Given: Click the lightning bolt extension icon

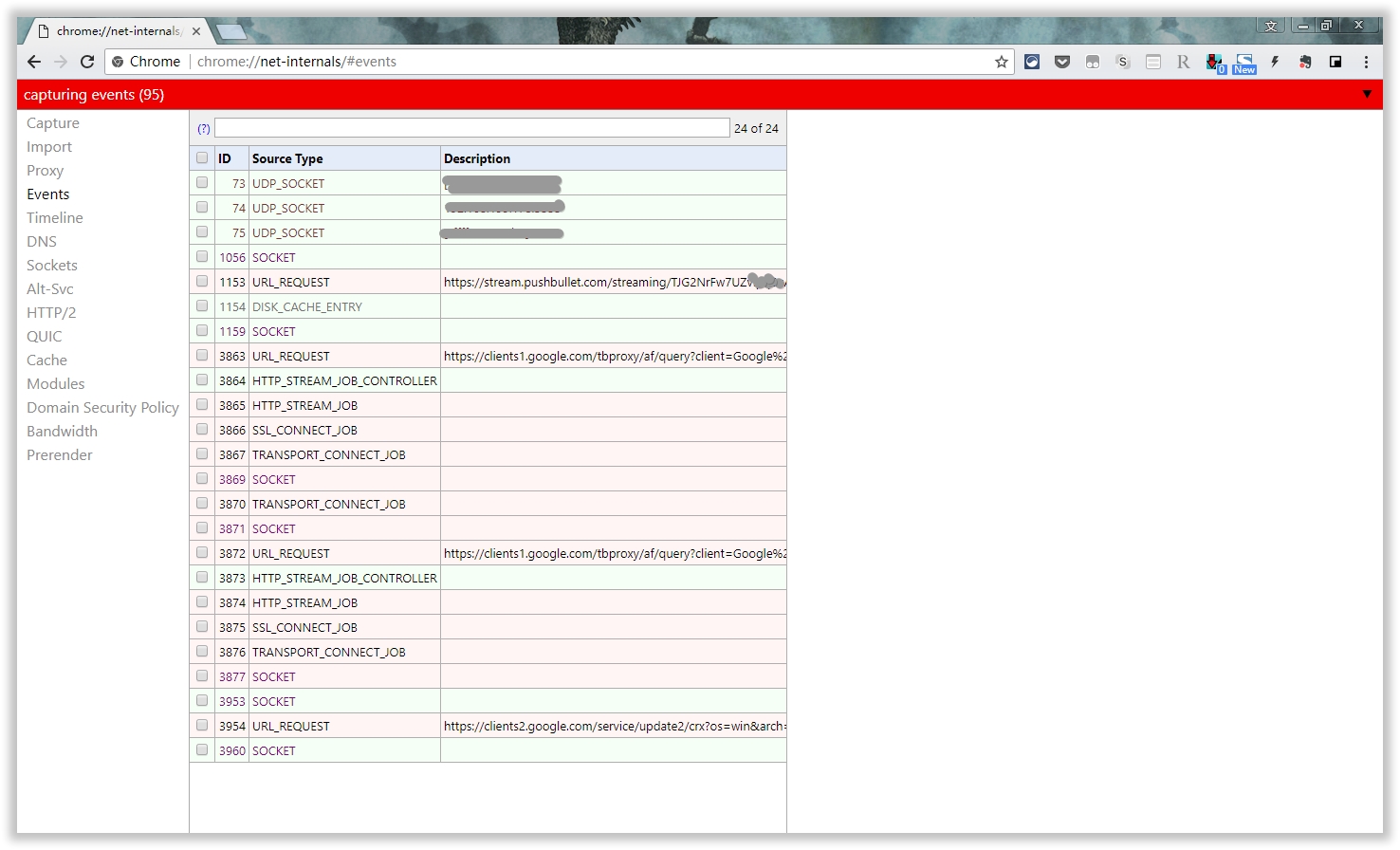Looking at the screenshot, I should pyautogui.click(x=1275, y=62).
